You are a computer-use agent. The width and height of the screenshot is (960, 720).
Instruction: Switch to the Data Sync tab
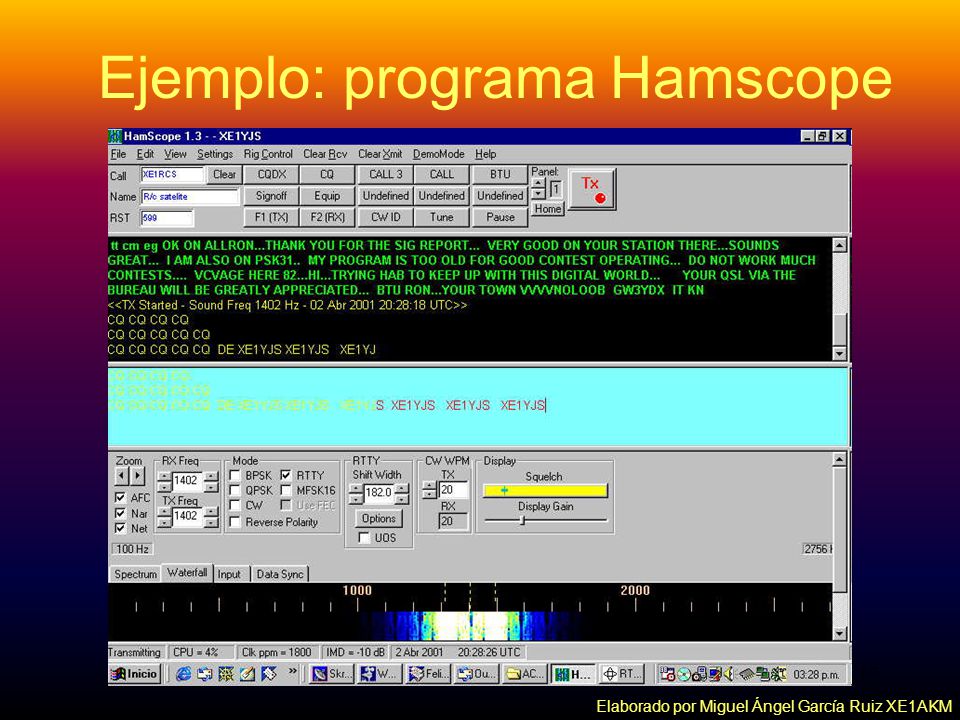coord(280,574)
